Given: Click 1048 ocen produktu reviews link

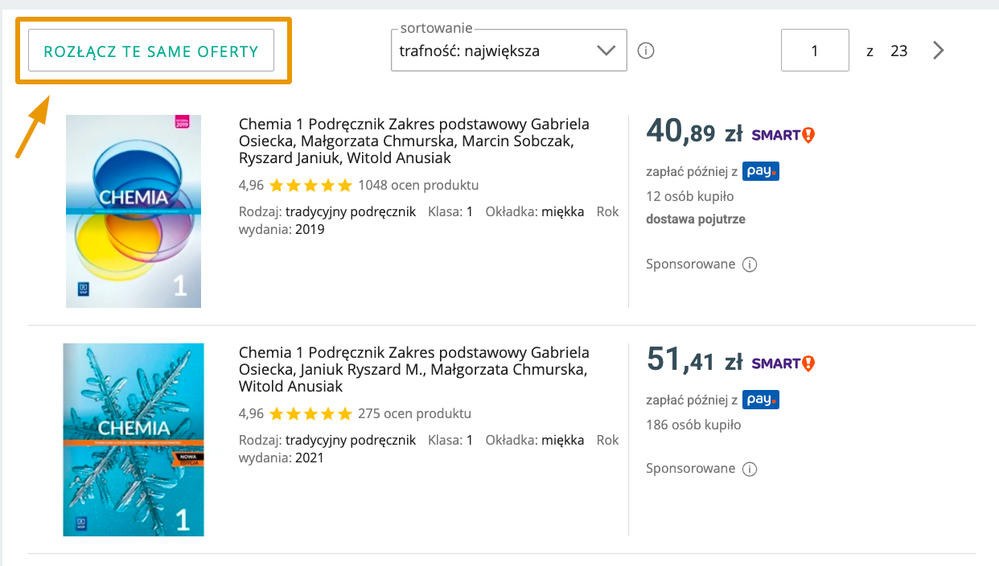Looking at the screenshot, I should point(418,185).
